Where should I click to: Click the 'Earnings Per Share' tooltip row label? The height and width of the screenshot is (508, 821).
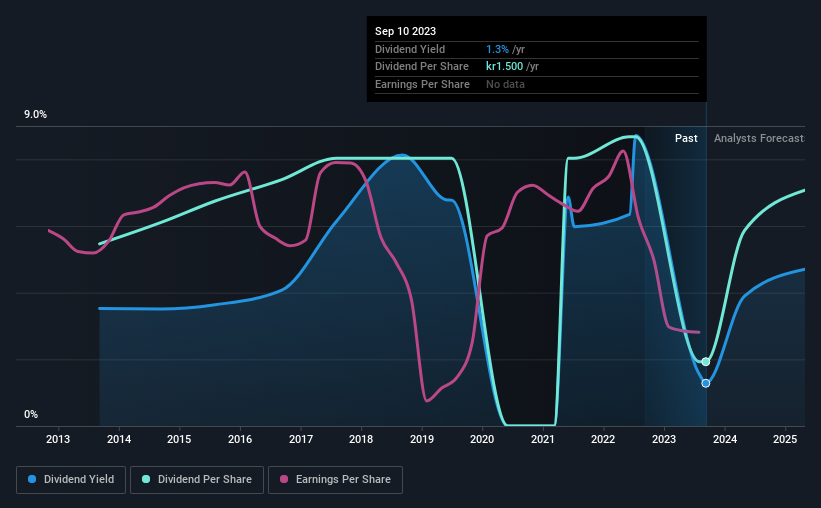coord(423,84)
